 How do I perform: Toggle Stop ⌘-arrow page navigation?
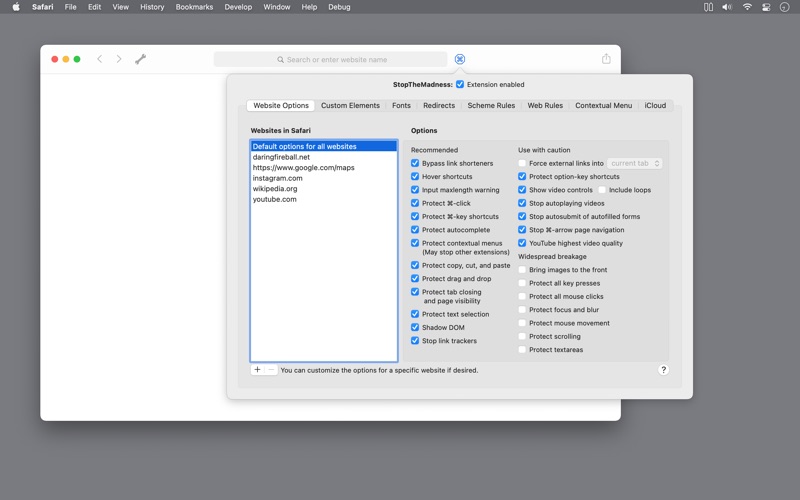[522, 230]
